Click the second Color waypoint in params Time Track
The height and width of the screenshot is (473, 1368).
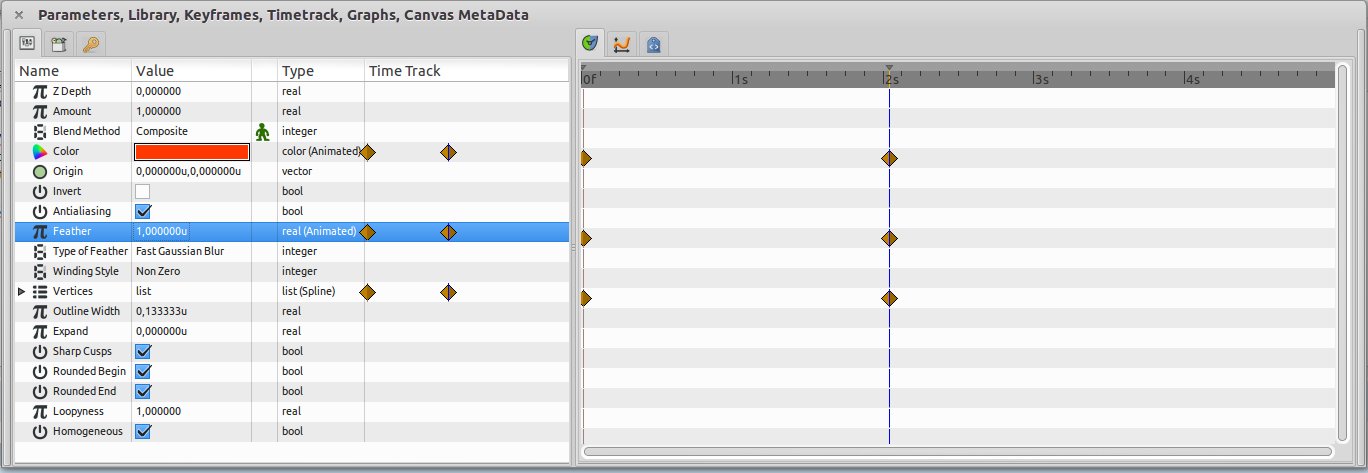point(448,151)
